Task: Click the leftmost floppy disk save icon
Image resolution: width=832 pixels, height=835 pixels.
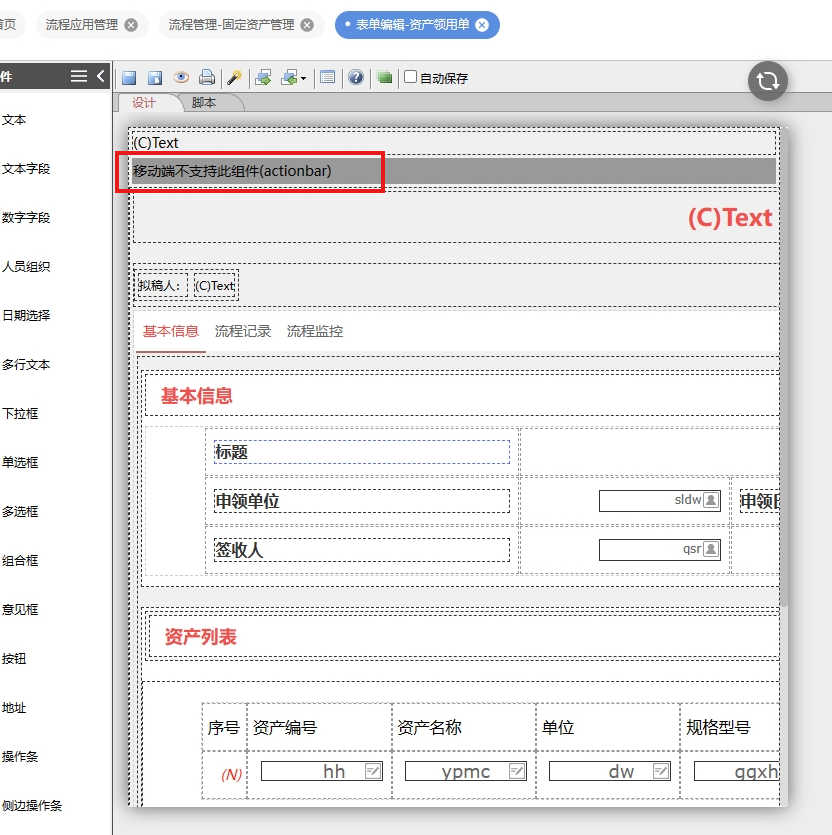Action: coord(129,78)
